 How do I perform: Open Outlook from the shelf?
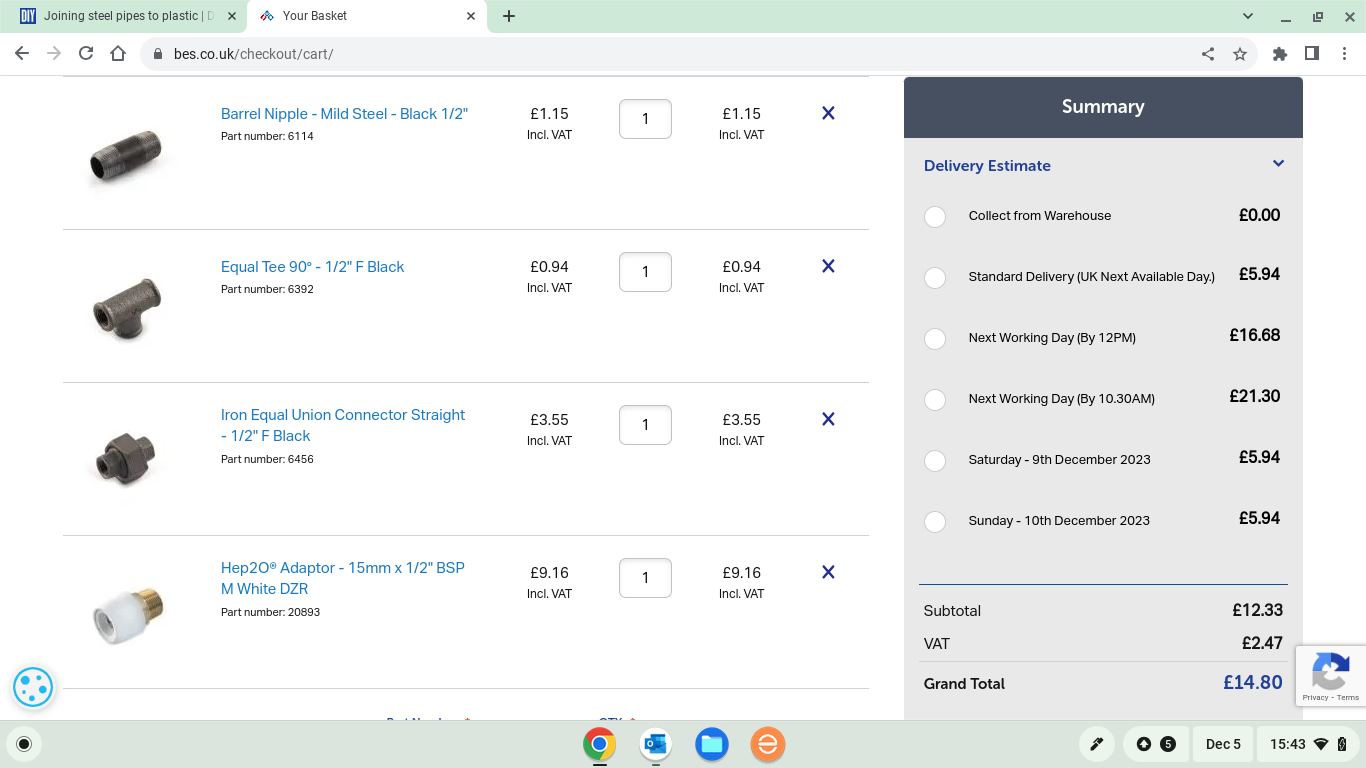[x=656, y=744]
